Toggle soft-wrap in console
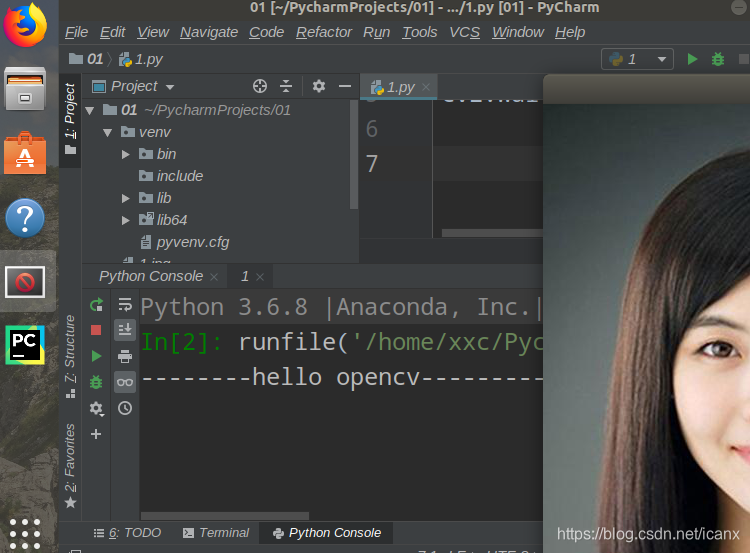750x553 pixels. [125, 305]
